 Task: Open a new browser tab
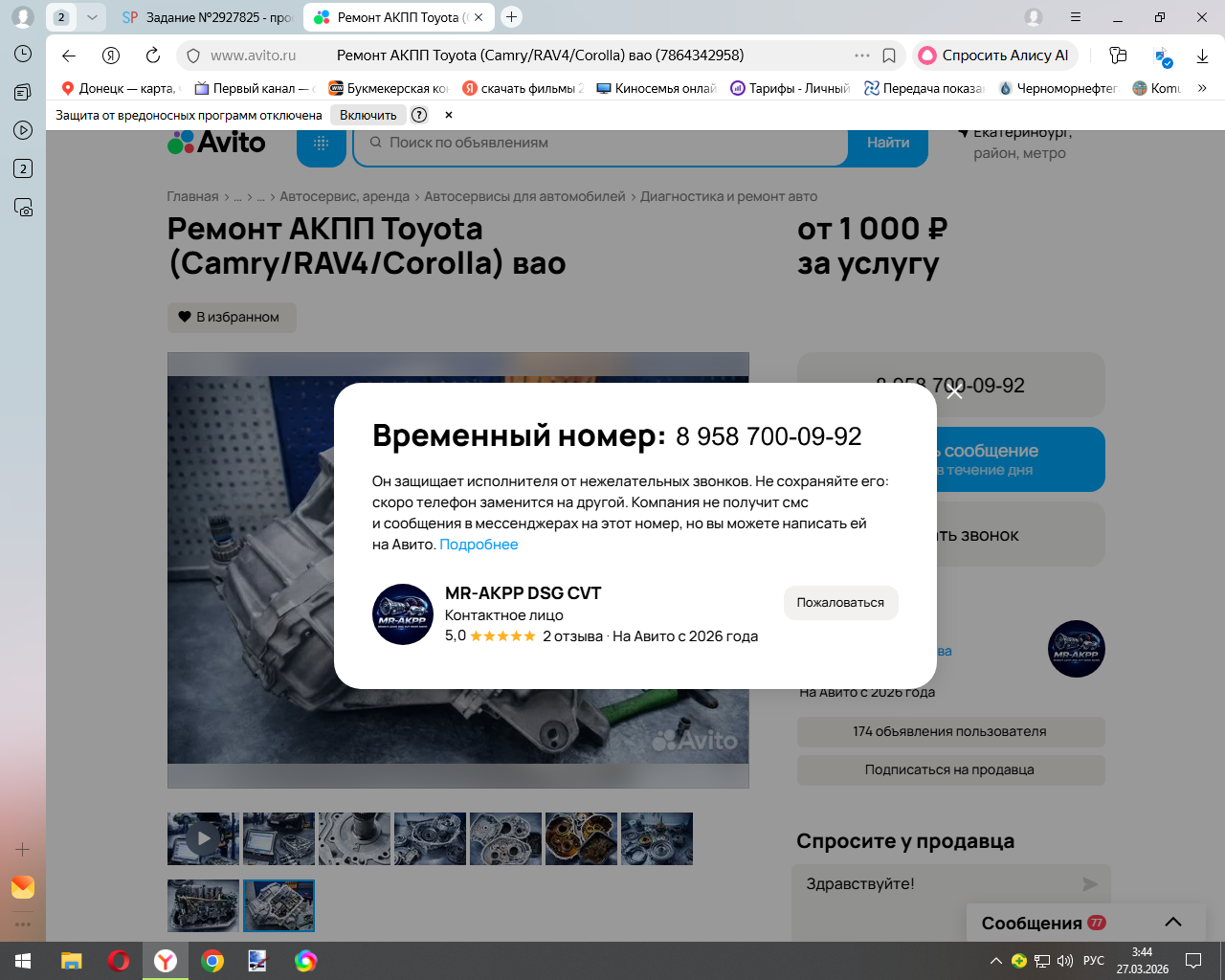pyautogui.click(x=512, y=16)
